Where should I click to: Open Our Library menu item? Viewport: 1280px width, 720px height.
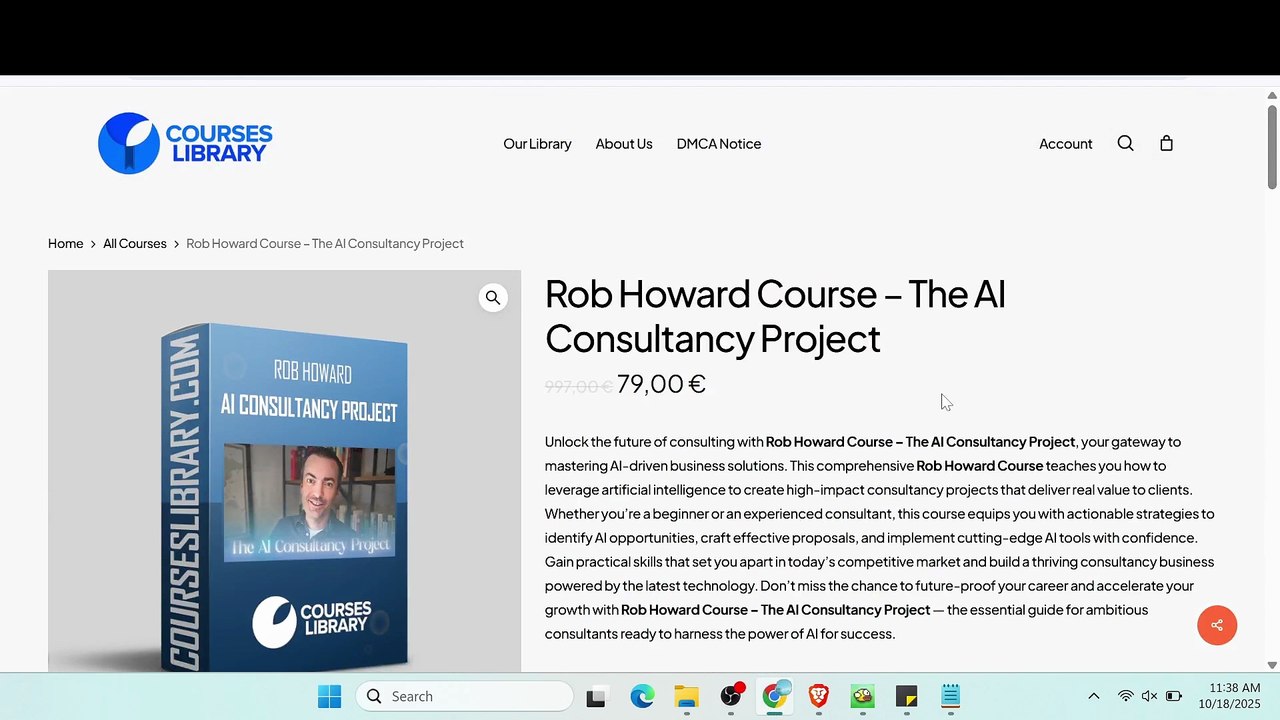pyautogui.click(x=537, y=144)
